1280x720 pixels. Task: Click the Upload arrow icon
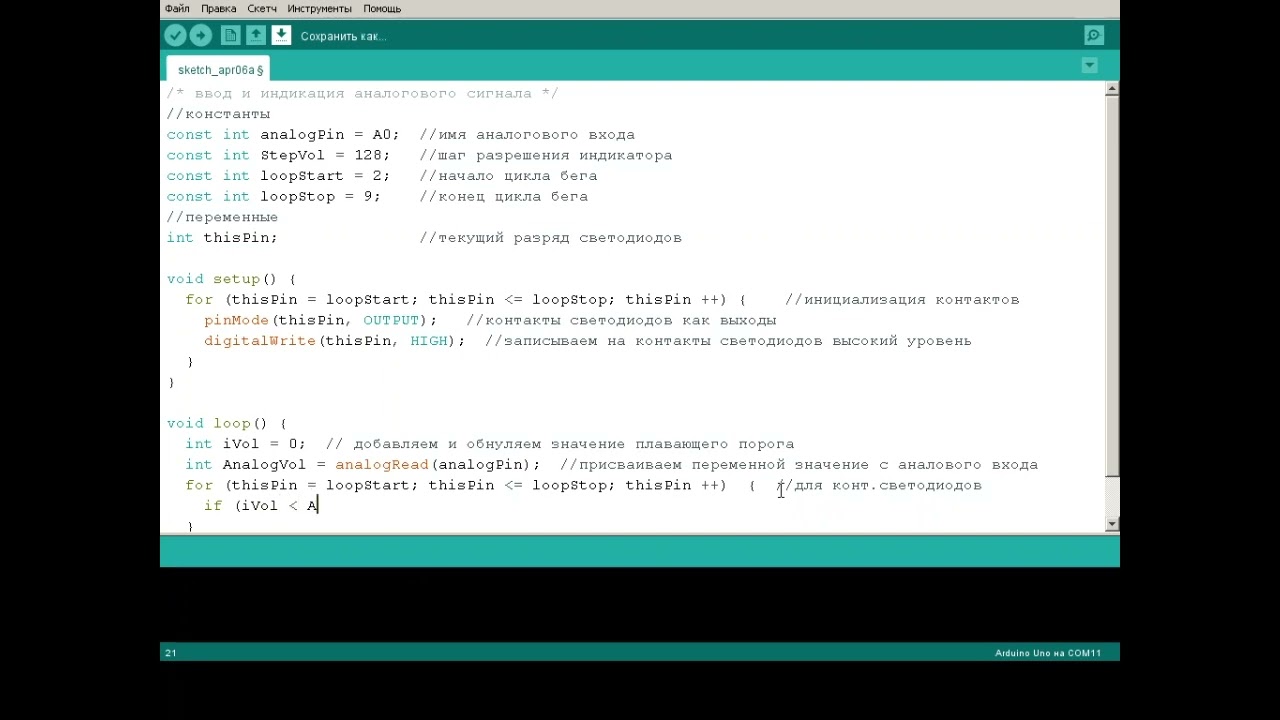coord(201,35)
